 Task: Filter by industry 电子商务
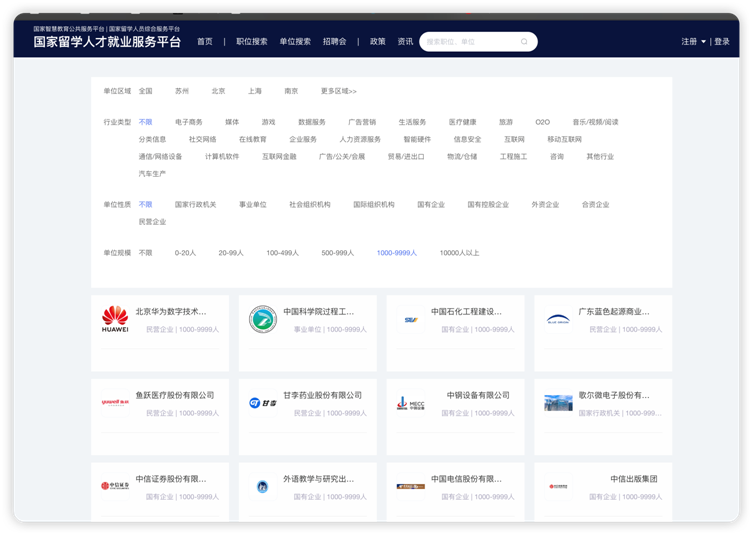[x=188, y=122]
